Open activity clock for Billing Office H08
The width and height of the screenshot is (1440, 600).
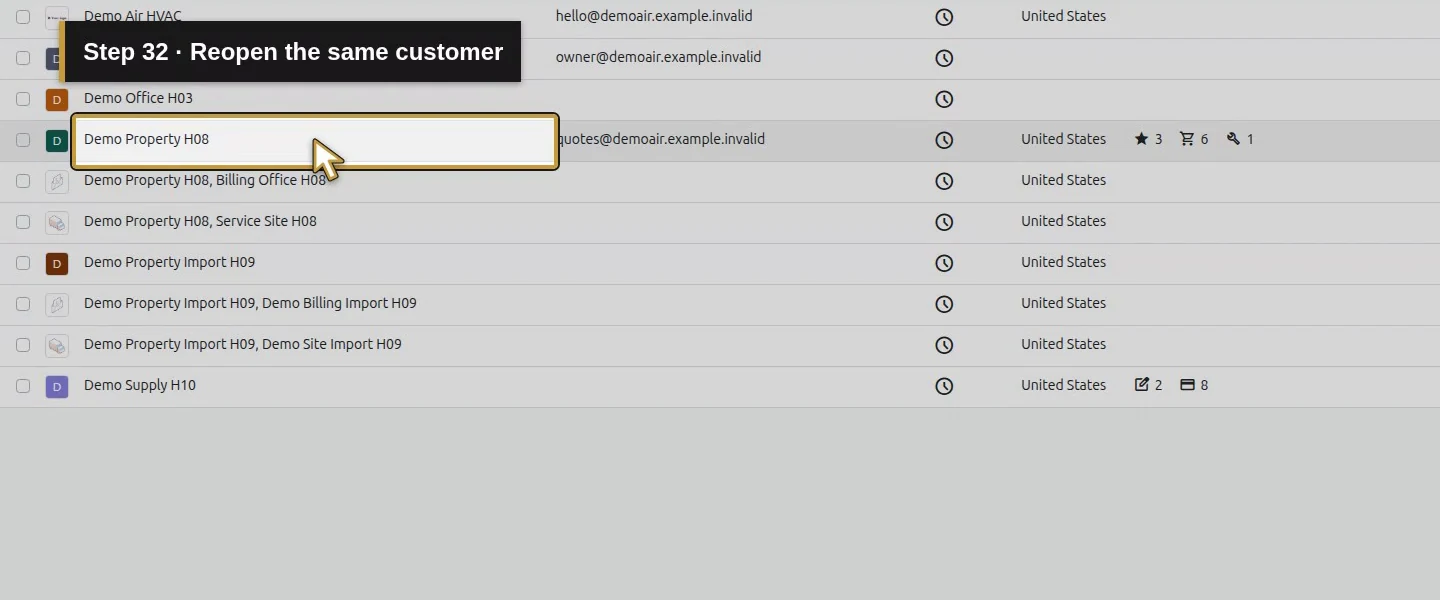(944, 181)
